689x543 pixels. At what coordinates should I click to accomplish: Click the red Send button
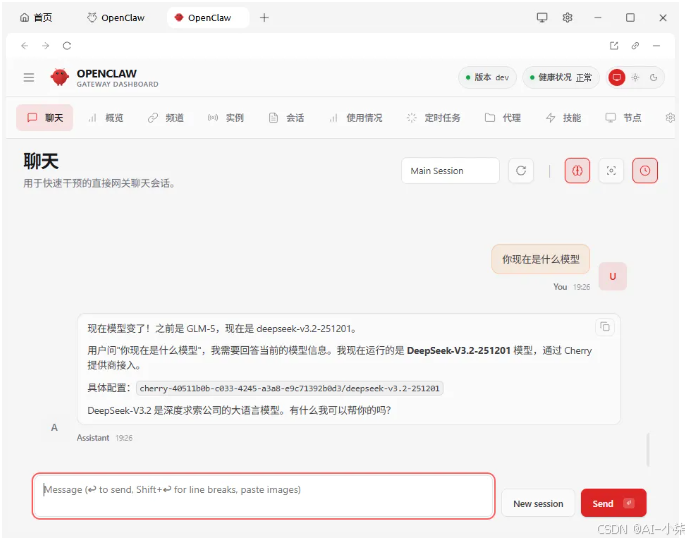613,503
